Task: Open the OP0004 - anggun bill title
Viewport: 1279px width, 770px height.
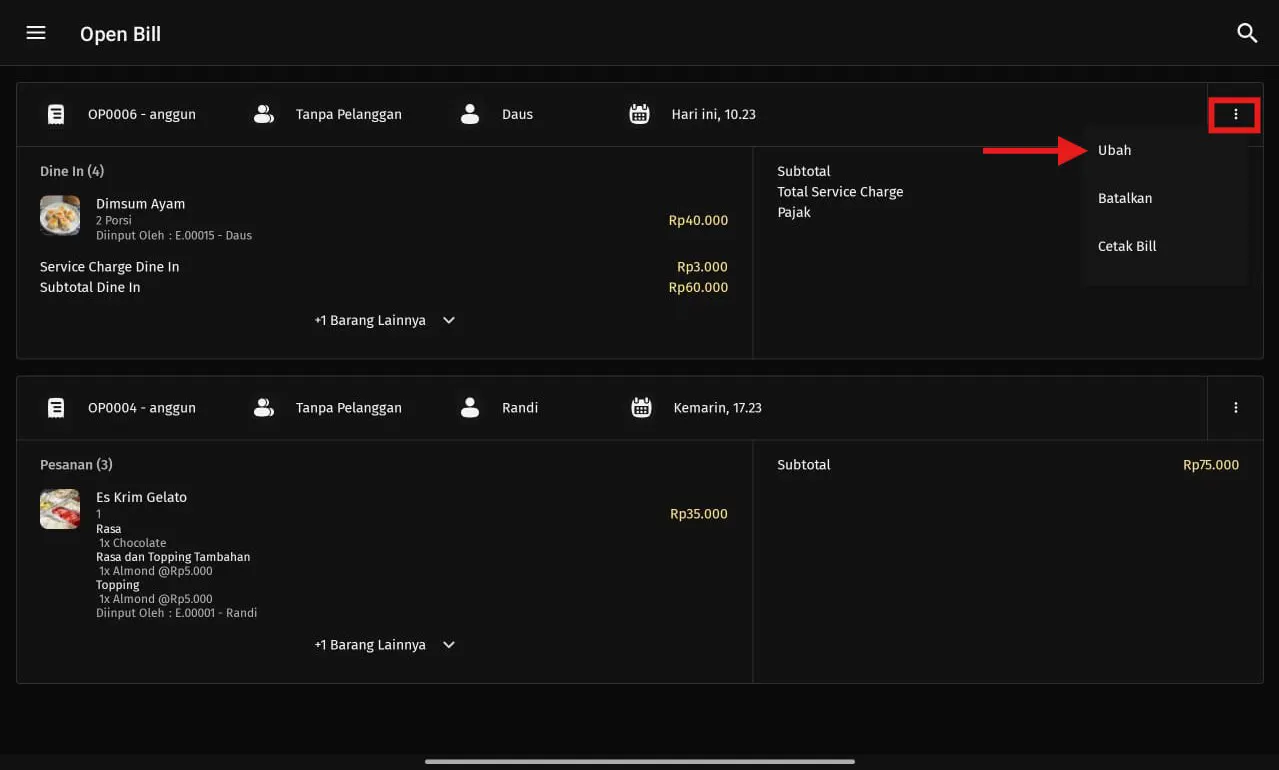Action: pyautogui.click(x=142, y=408)
